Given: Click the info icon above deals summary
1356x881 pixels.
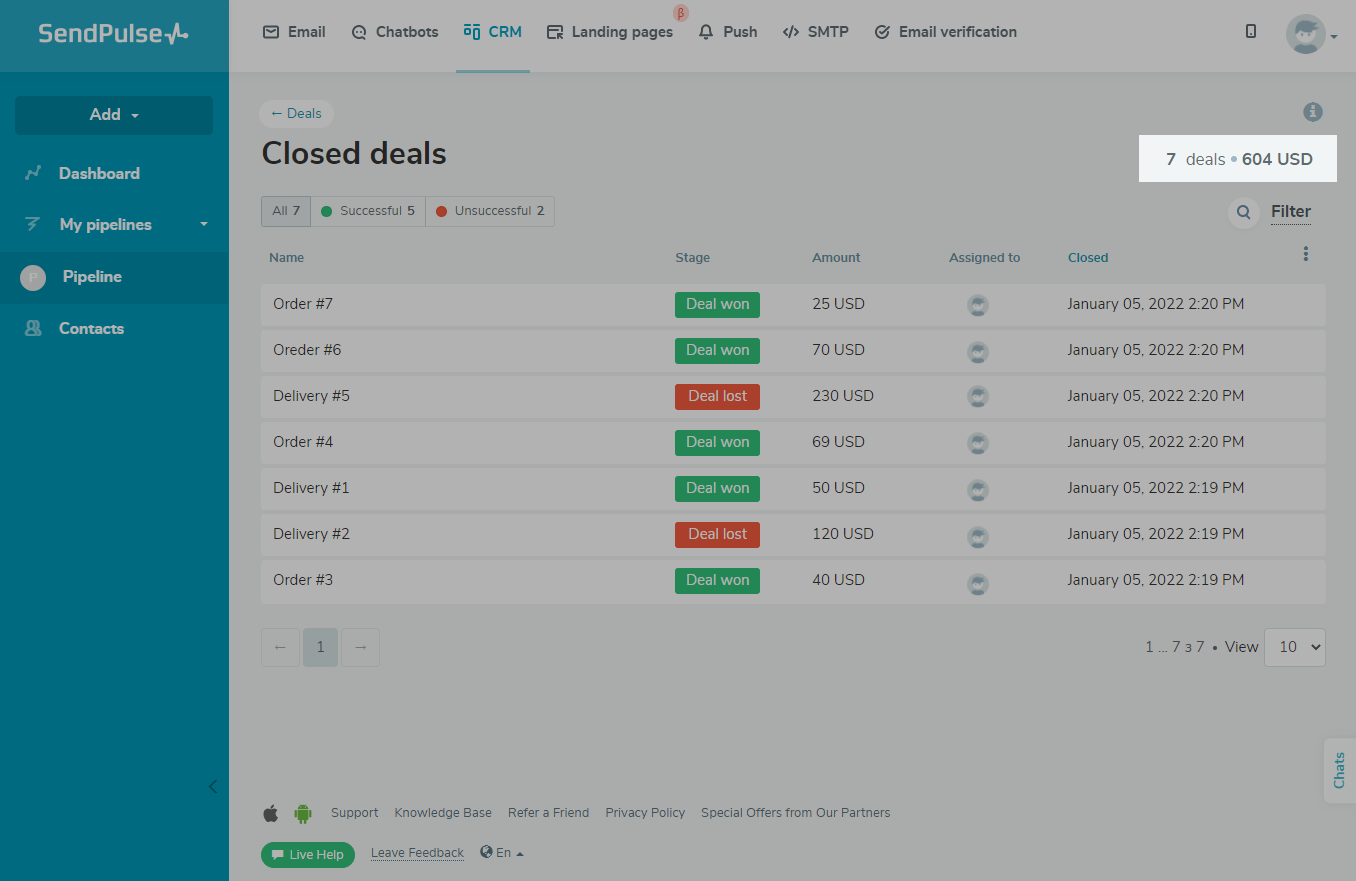Looking at the screenshot, I should (1313, 113).
